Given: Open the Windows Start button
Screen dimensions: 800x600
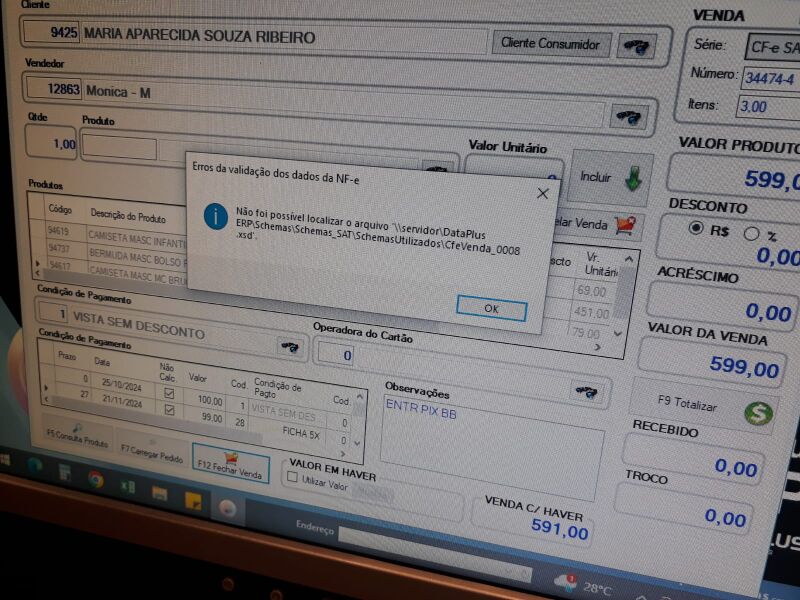Looking at the screenshot, I should point(6,461).
